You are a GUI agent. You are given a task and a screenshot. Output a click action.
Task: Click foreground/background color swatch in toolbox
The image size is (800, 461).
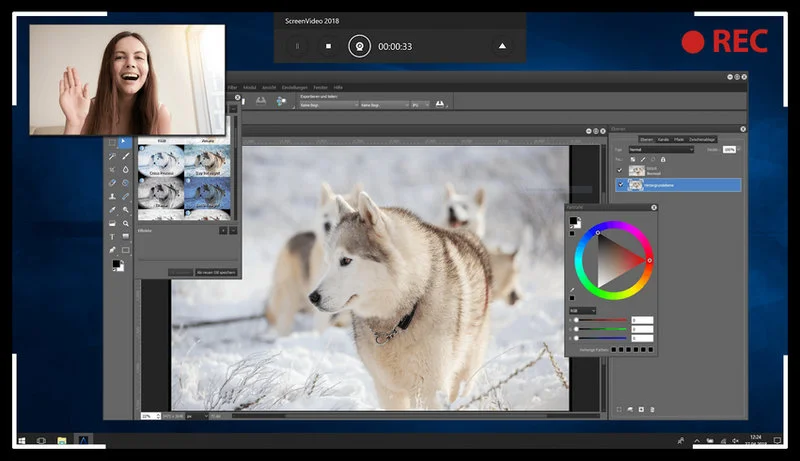(x=118, y=265)
